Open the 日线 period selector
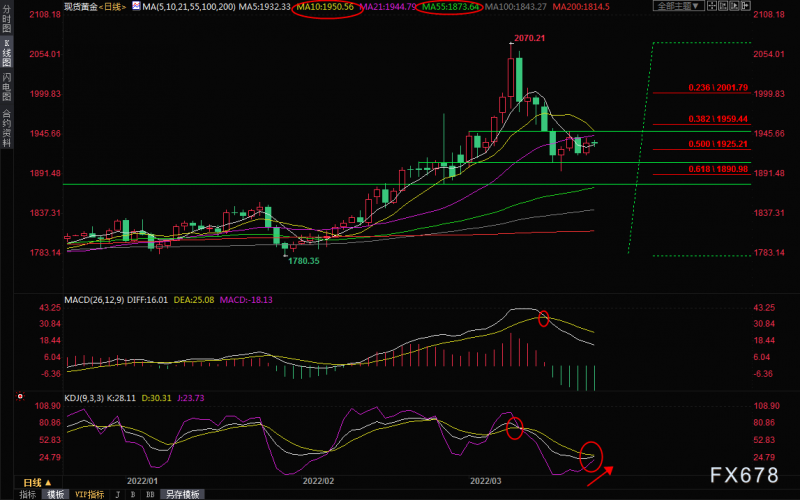Image resolution: width=800 pixels, height=500 pixels. click(36, 482)
